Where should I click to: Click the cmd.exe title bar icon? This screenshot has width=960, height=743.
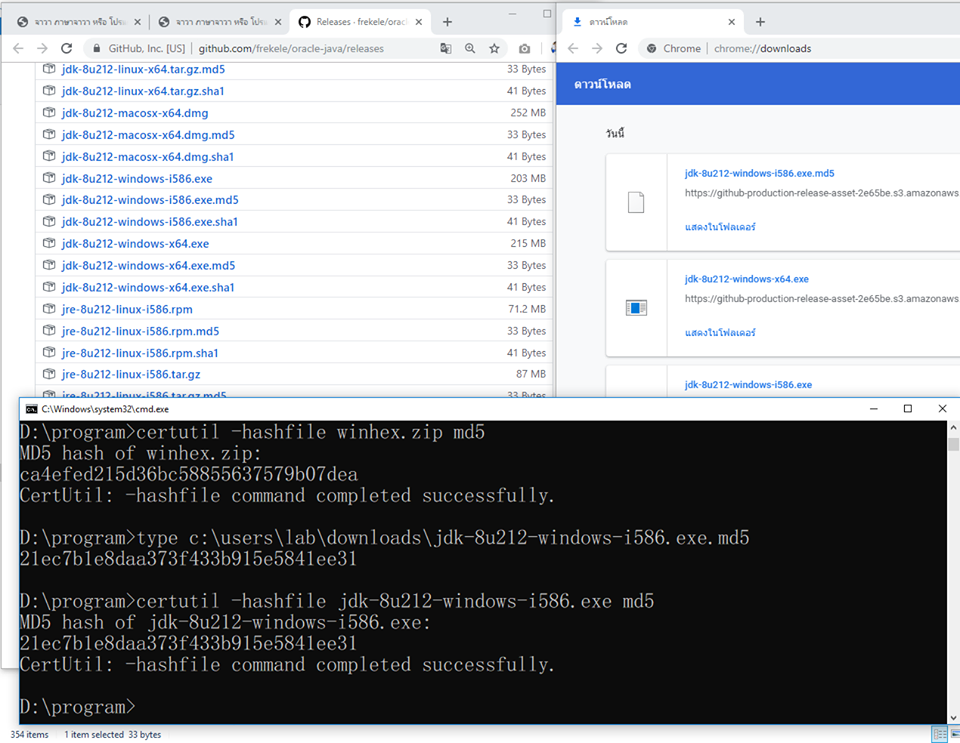pyautogui.click(x=31, y=409)
